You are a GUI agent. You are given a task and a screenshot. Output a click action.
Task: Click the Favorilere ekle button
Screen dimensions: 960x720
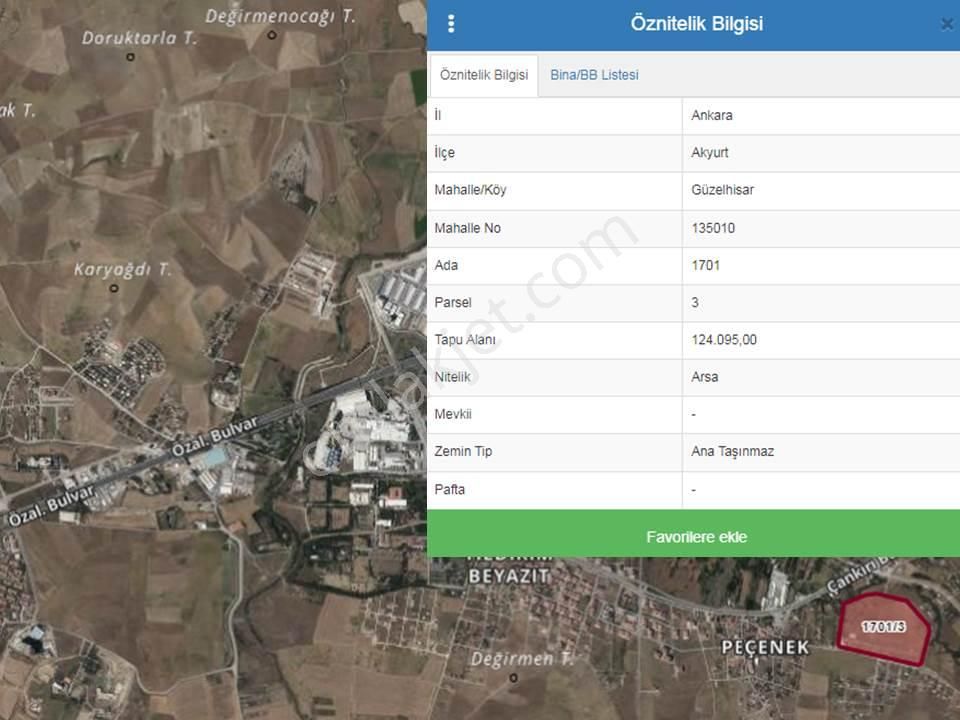[696, 537]
